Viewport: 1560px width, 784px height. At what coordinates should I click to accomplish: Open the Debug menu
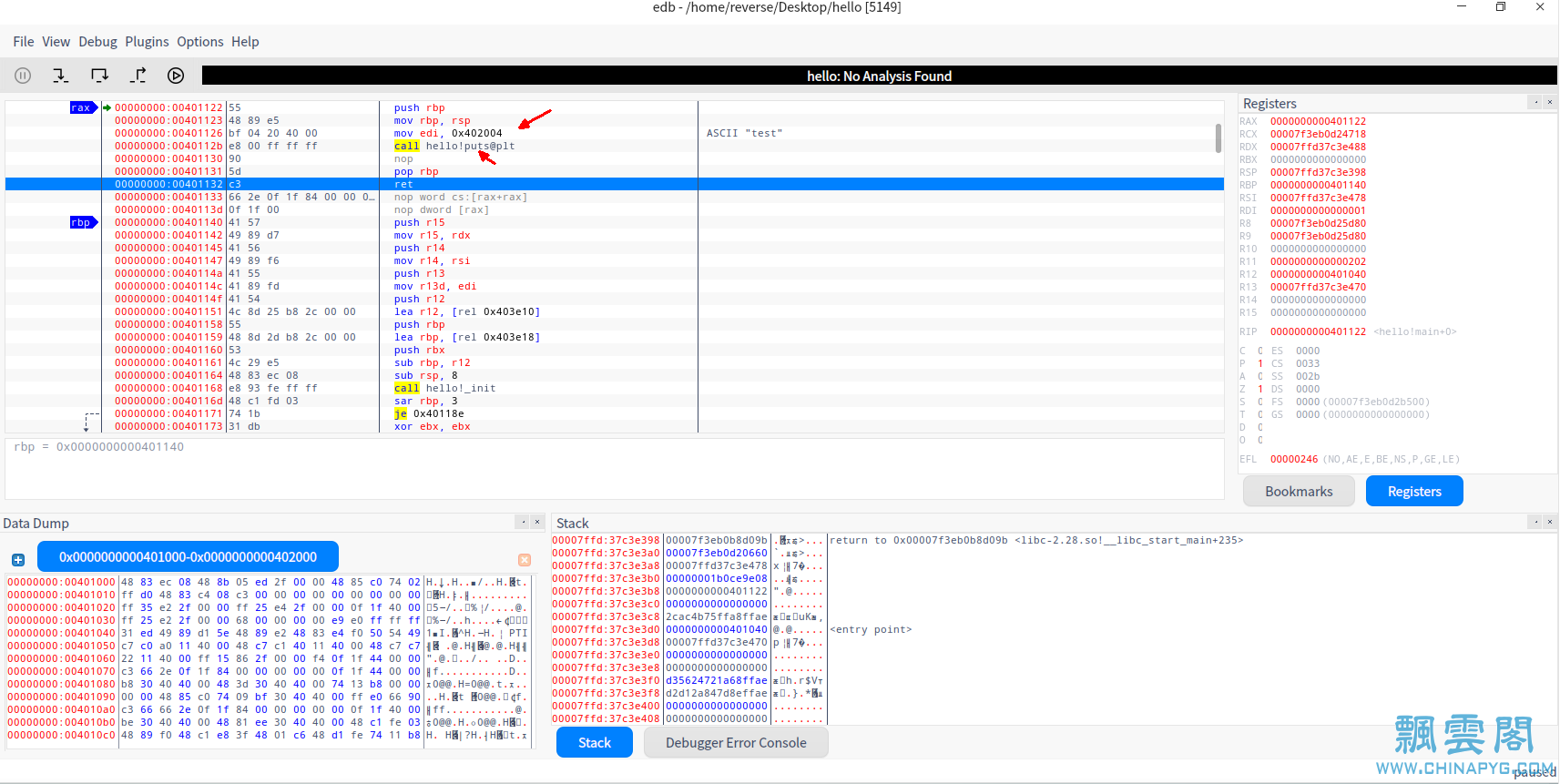tap(97, 42)
